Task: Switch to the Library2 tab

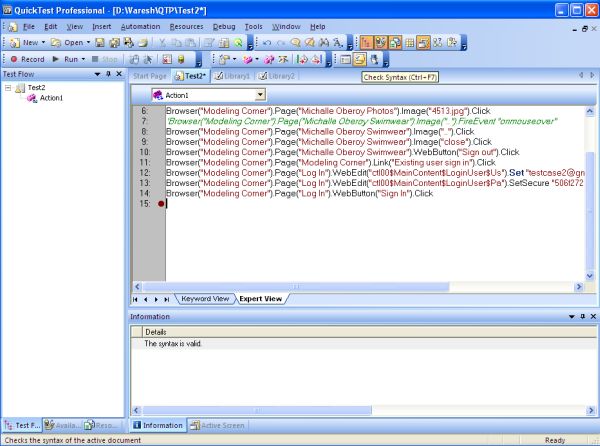Action: pyautogui.click(x=277, y=76)
